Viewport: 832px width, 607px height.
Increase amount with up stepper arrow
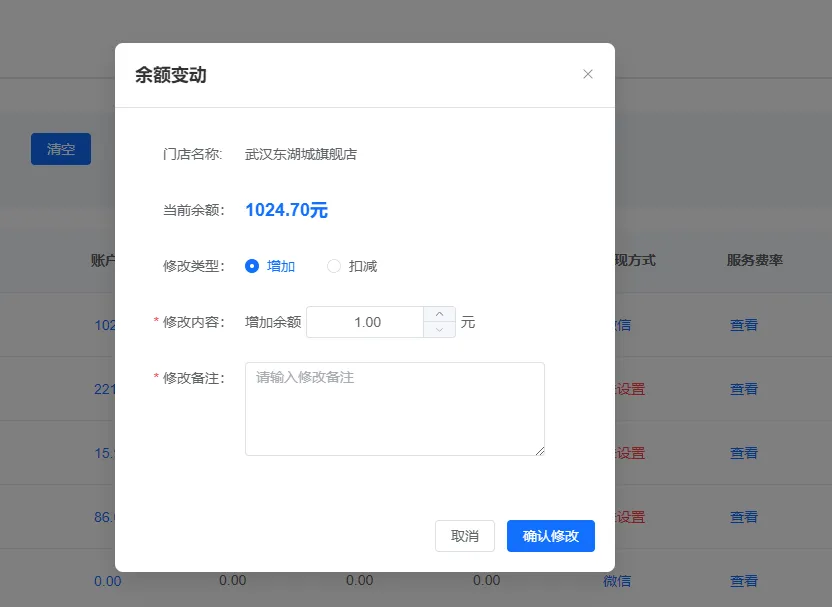click(x=439, y=314)
